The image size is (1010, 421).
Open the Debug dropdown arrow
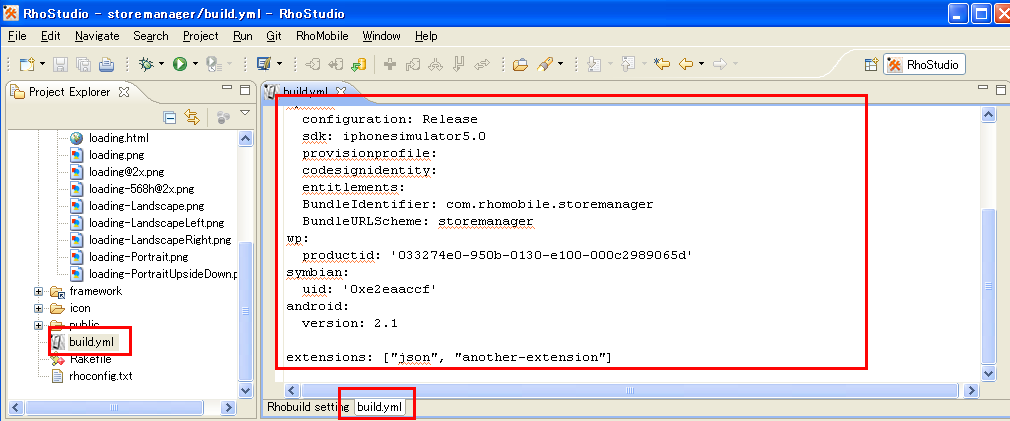[x=161, y=64]
